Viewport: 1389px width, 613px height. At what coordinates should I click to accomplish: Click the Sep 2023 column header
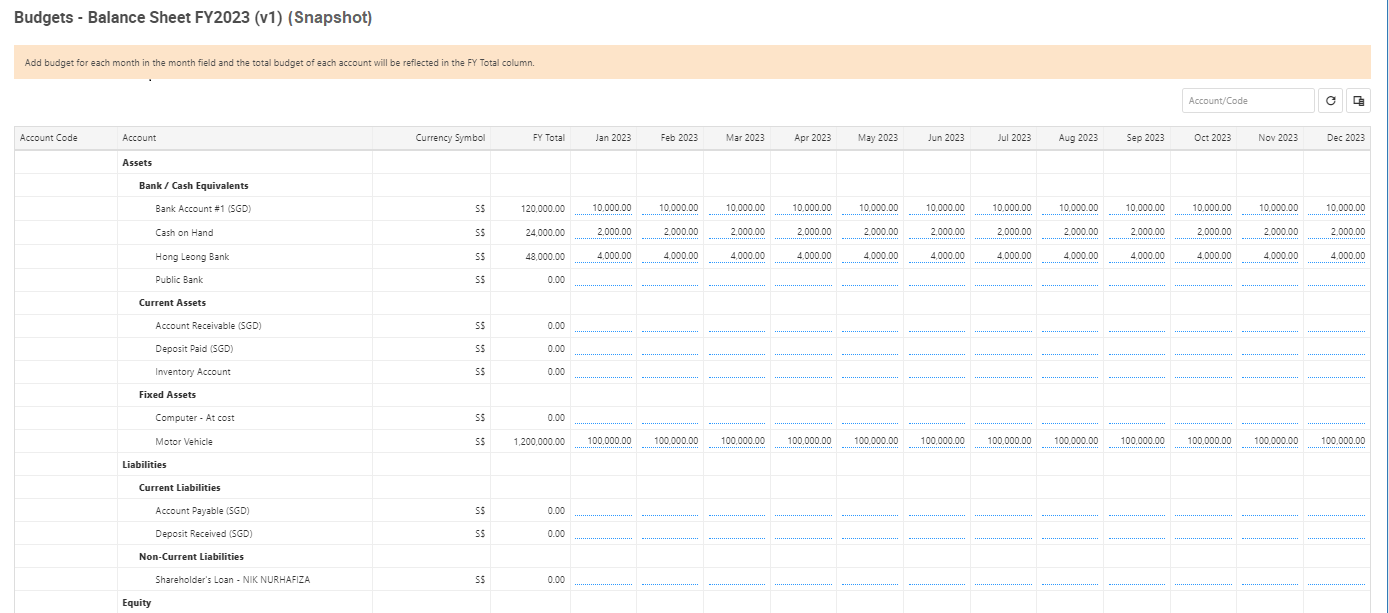pyautogui.click(x=1145, y=138)
